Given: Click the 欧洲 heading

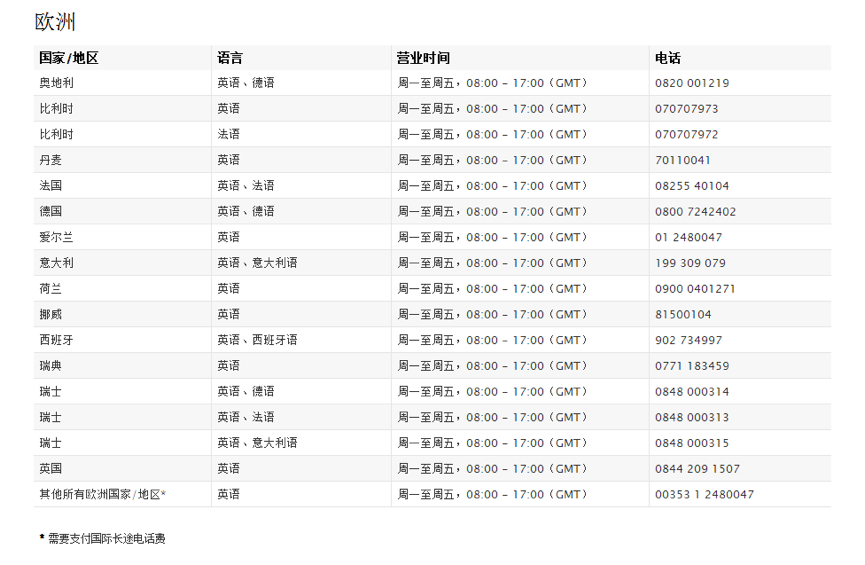Looking at the screenshot, I should [55, 22].
